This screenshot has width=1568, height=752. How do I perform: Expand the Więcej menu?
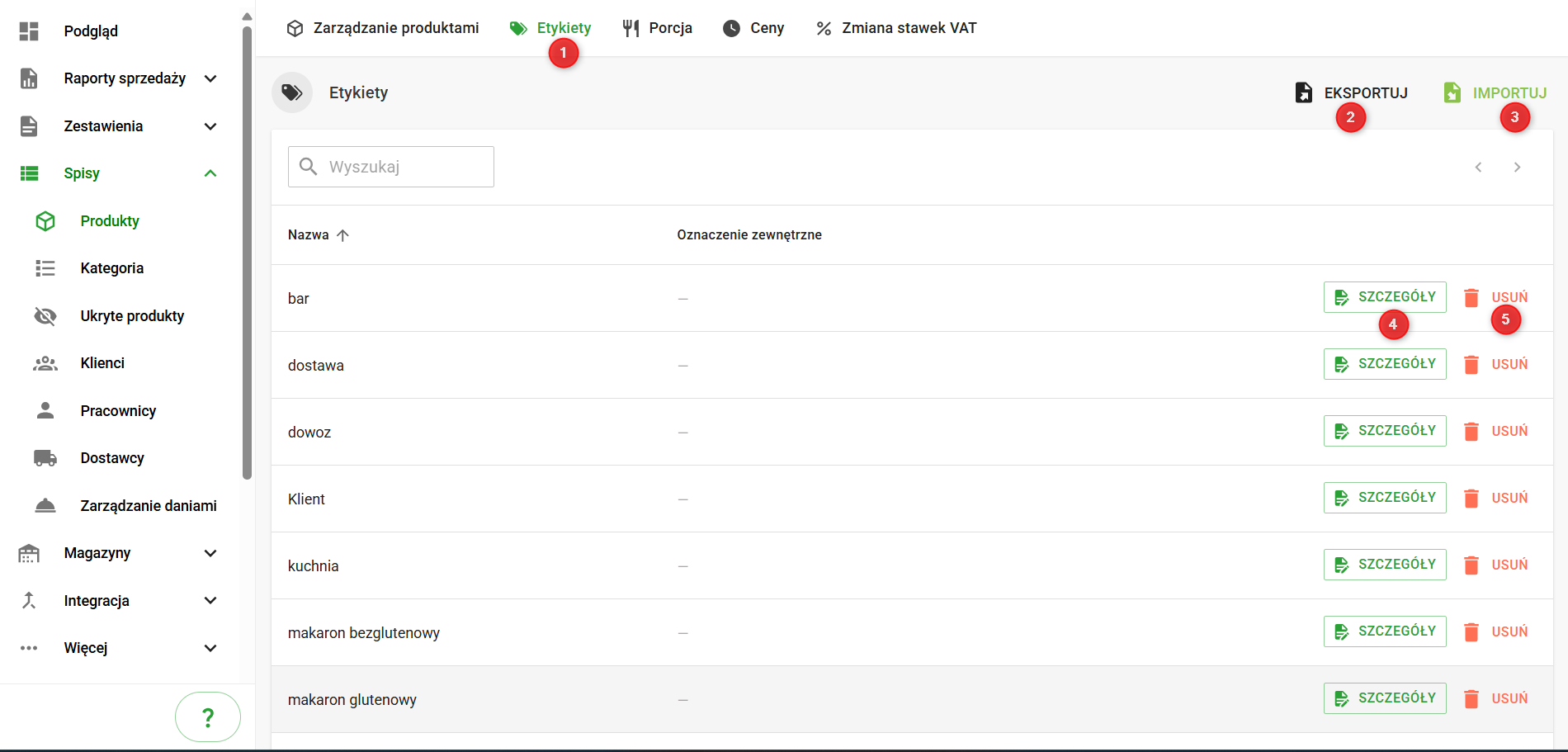tap(210, 648)
